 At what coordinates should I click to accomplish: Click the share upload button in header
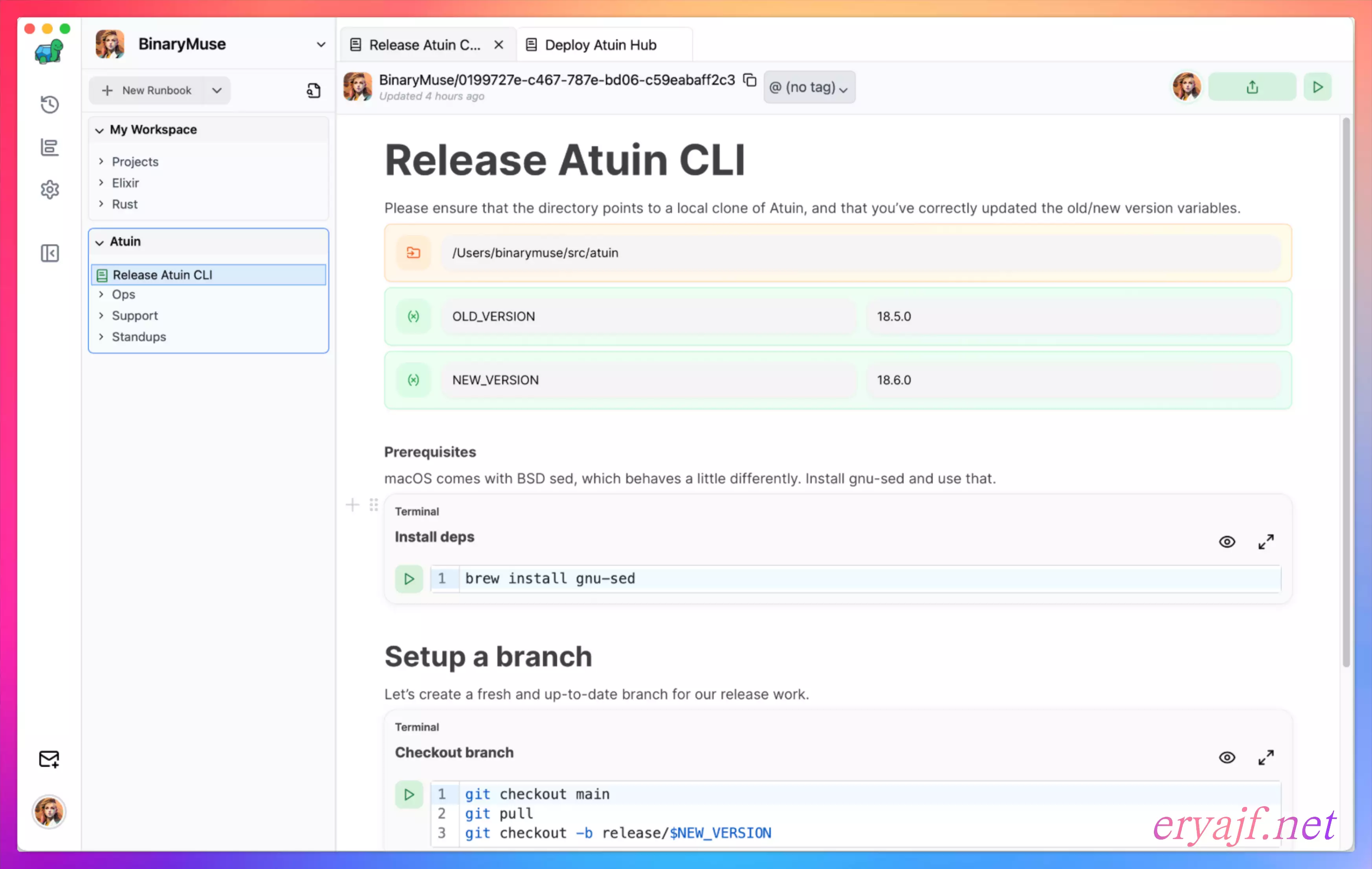point(1251,87)
